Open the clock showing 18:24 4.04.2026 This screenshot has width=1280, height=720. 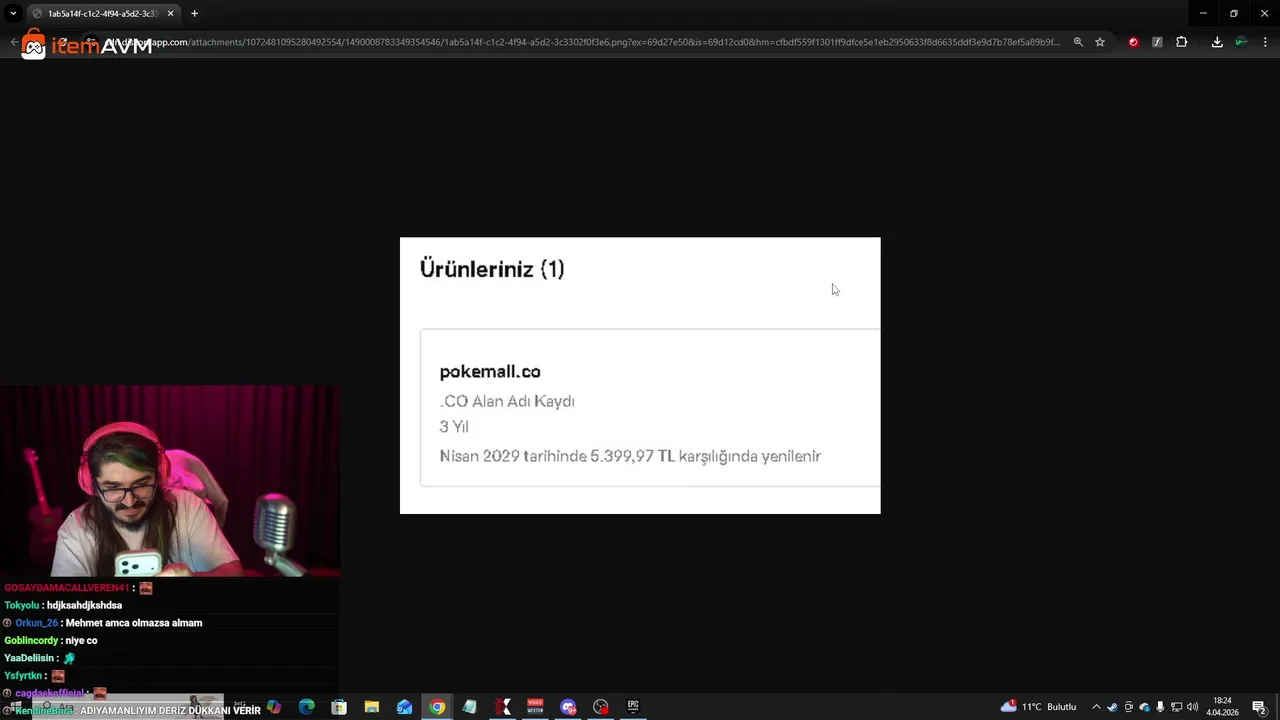(1222, 707)
